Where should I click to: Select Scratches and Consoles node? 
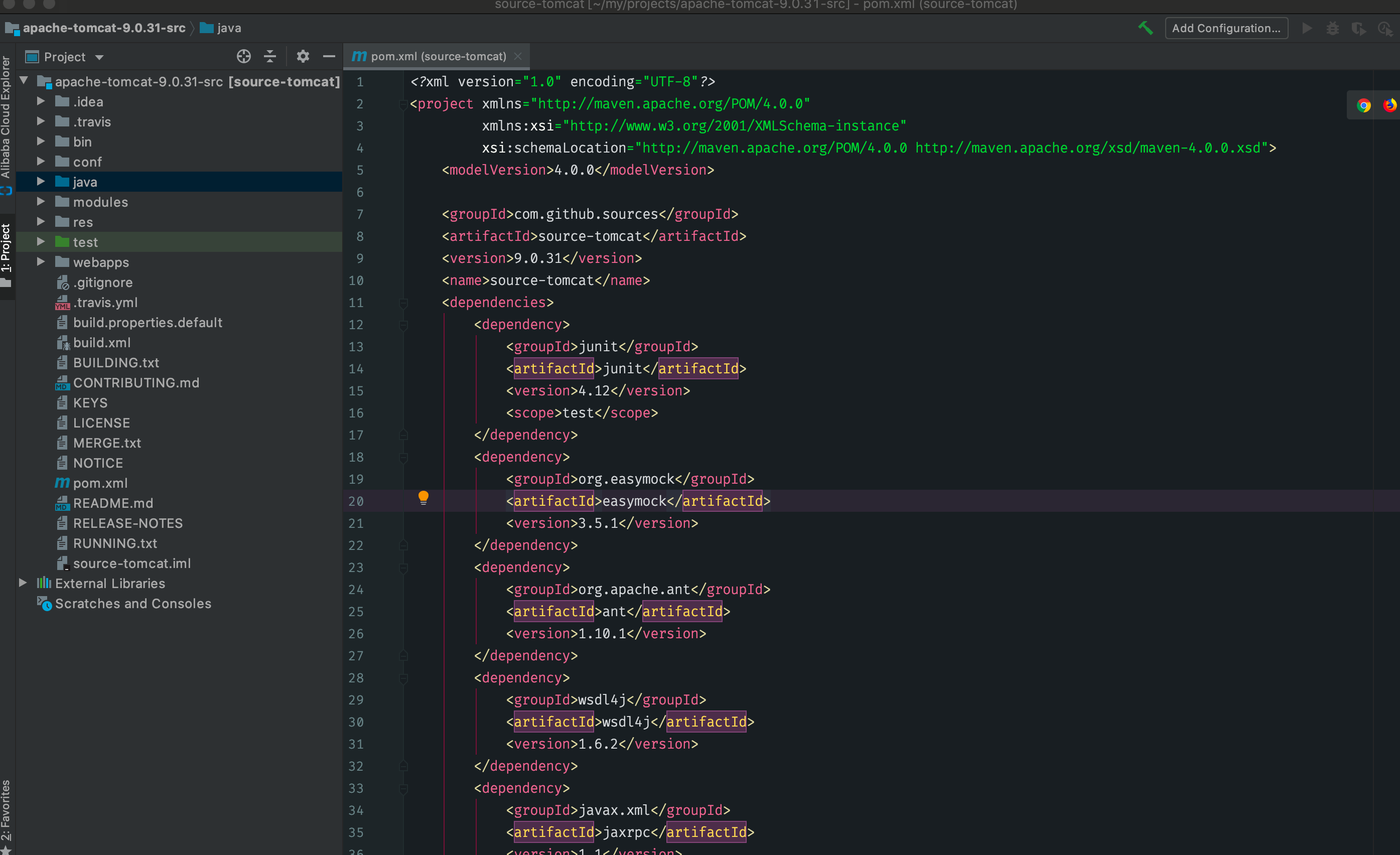[133, 603]
